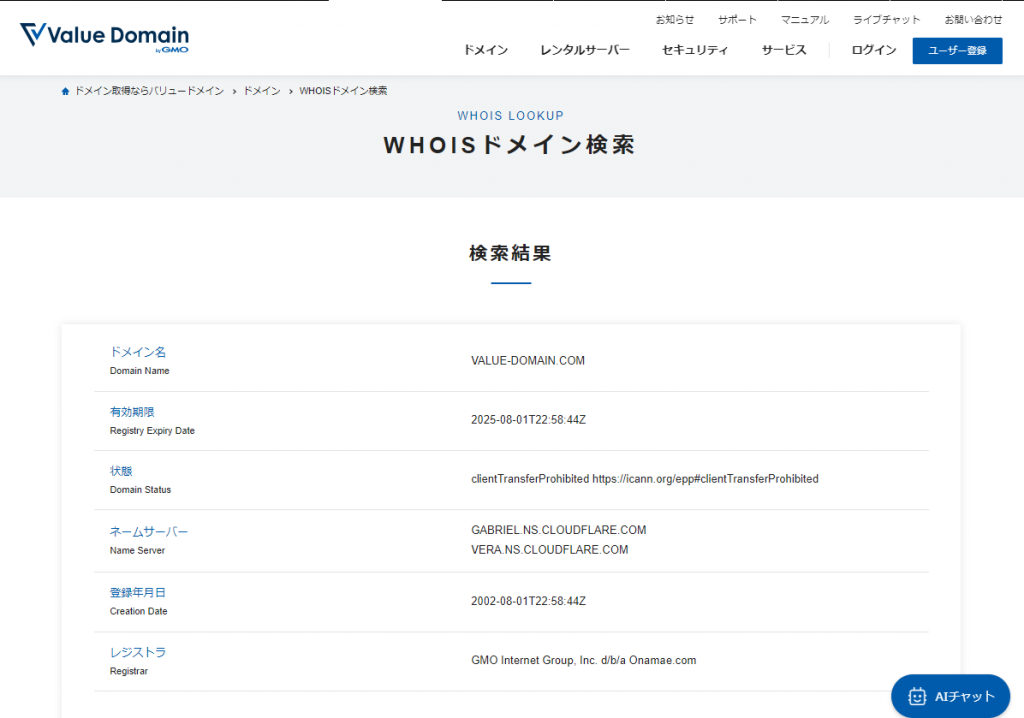The height and width of the screenshot is (718, 1024).
Task: Click the home icon in breadcrumb
Action: (65, 91)
